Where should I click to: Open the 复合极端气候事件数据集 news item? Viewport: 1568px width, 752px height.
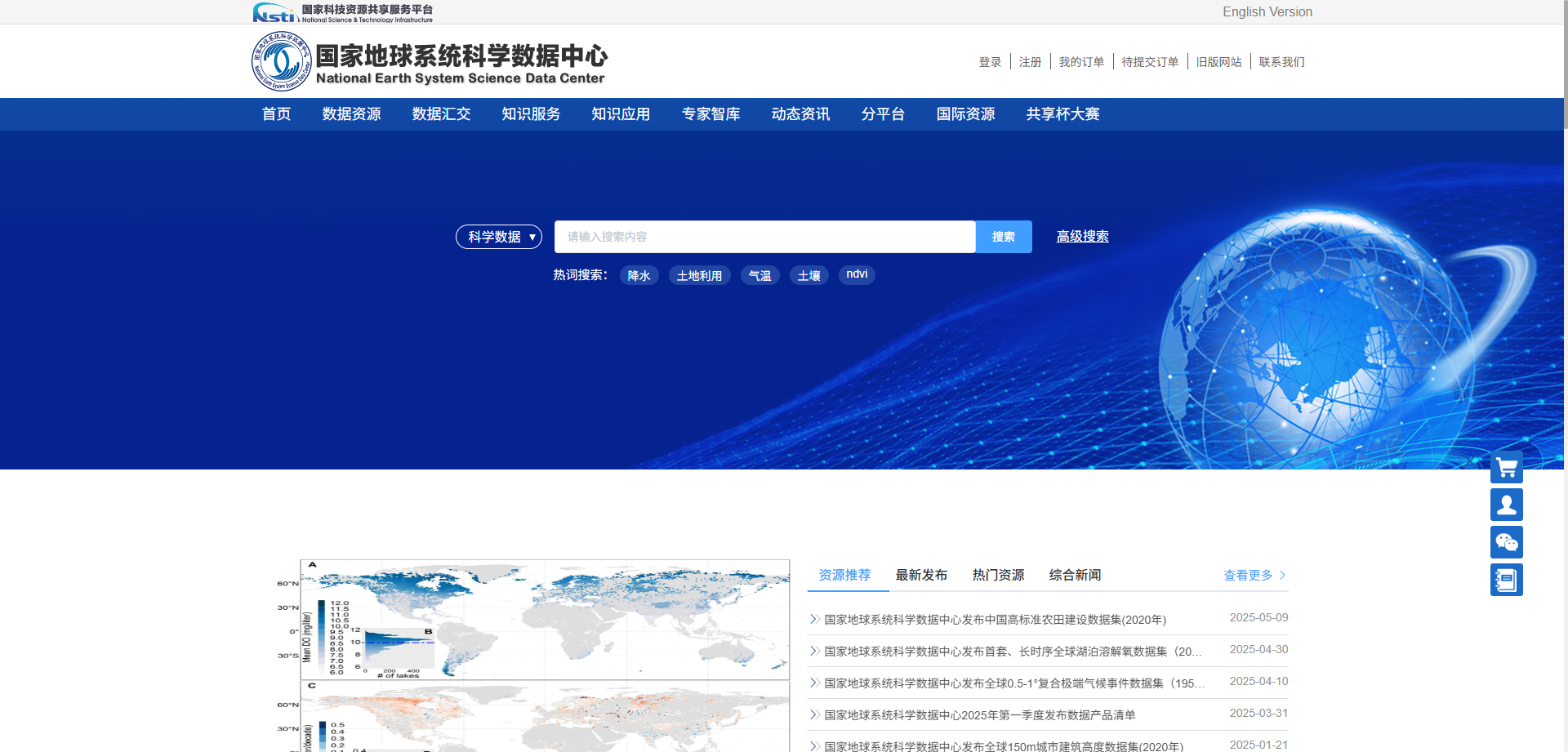tap(1014, 683)
